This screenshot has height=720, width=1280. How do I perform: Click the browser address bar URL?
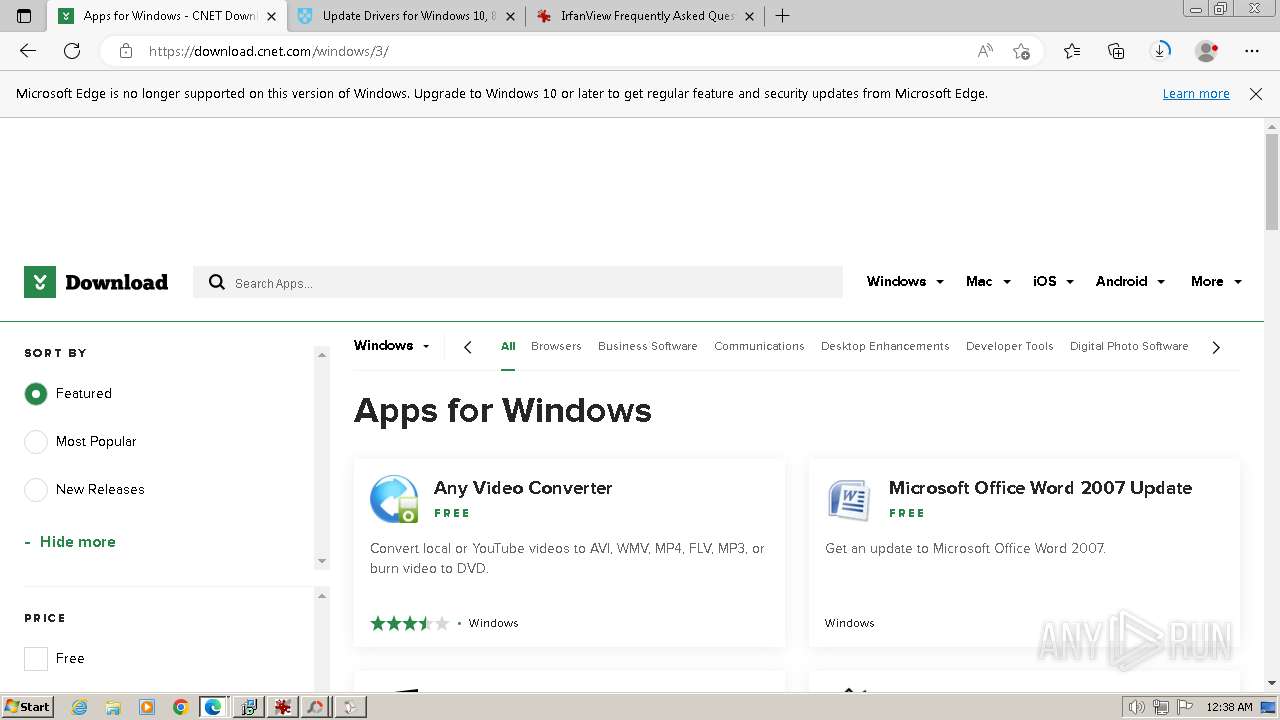tap(269, 51)
